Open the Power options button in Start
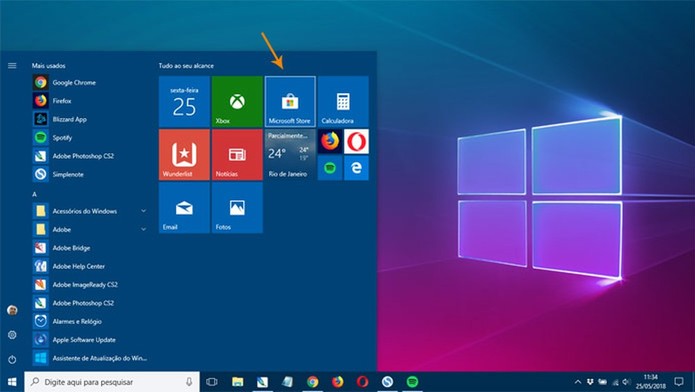Screen dimensions: 695x392 (12, 359)
